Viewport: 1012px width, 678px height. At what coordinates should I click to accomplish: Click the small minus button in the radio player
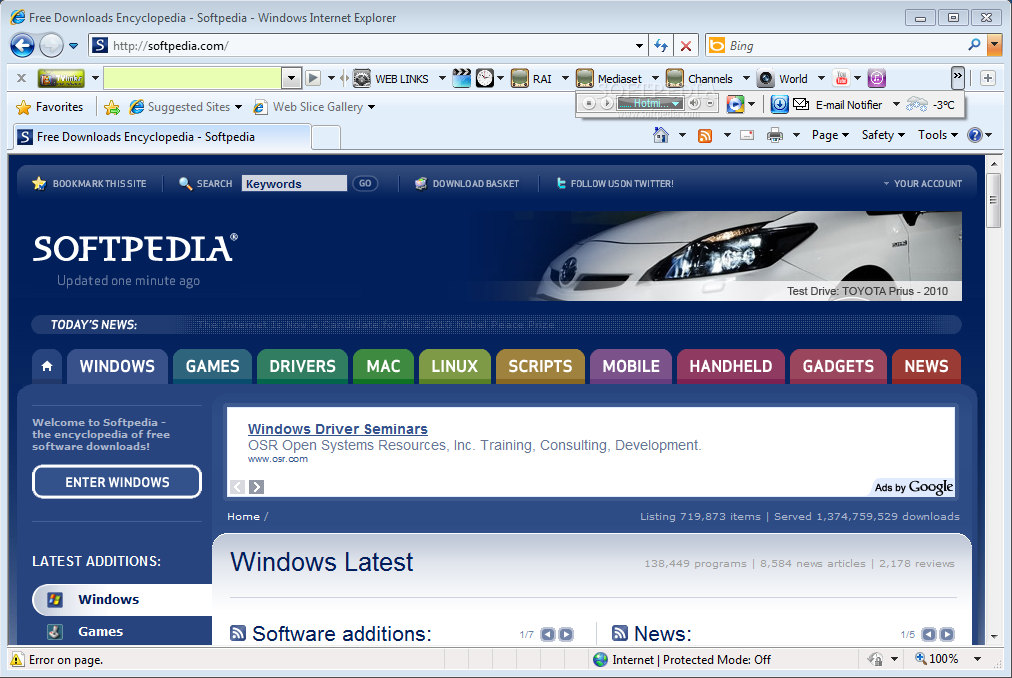pos(710,103)
